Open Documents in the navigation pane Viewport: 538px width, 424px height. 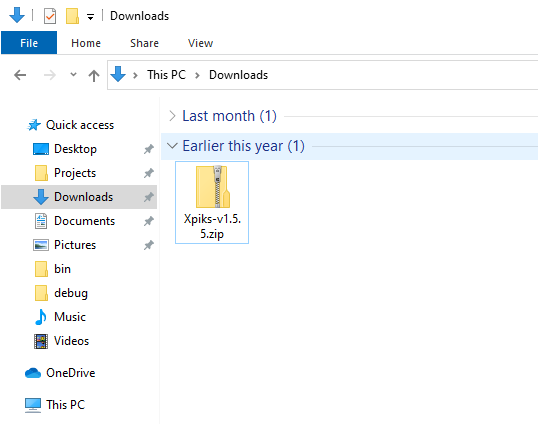(x=84, y=221)
